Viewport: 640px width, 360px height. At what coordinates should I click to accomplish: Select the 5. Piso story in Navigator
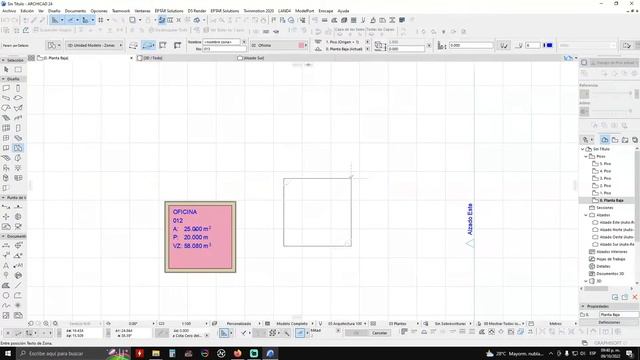(x=605, y=164)
